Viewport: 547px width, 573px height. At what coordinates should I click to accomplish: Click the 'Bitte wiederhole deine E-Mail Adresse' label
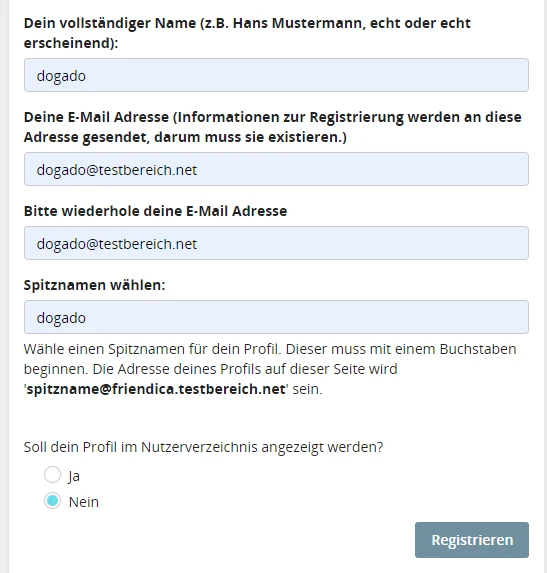coord(155,211)
